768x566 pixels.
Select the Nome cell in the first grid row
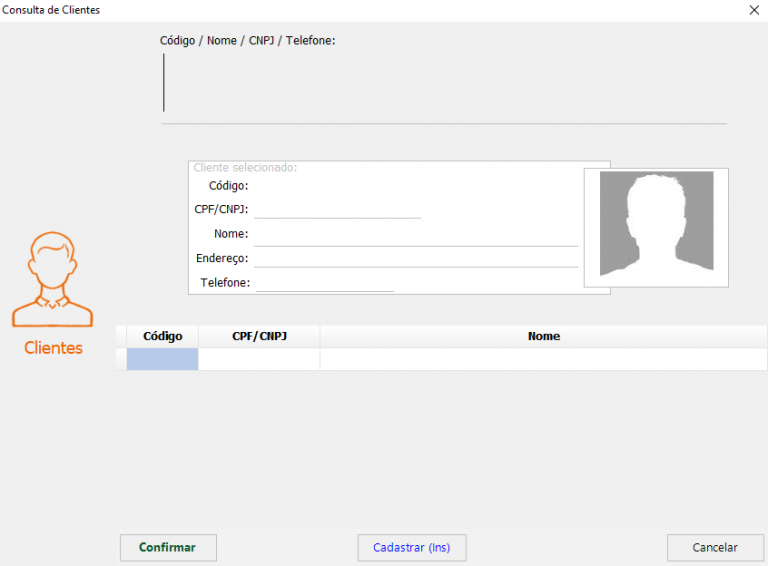543,359
